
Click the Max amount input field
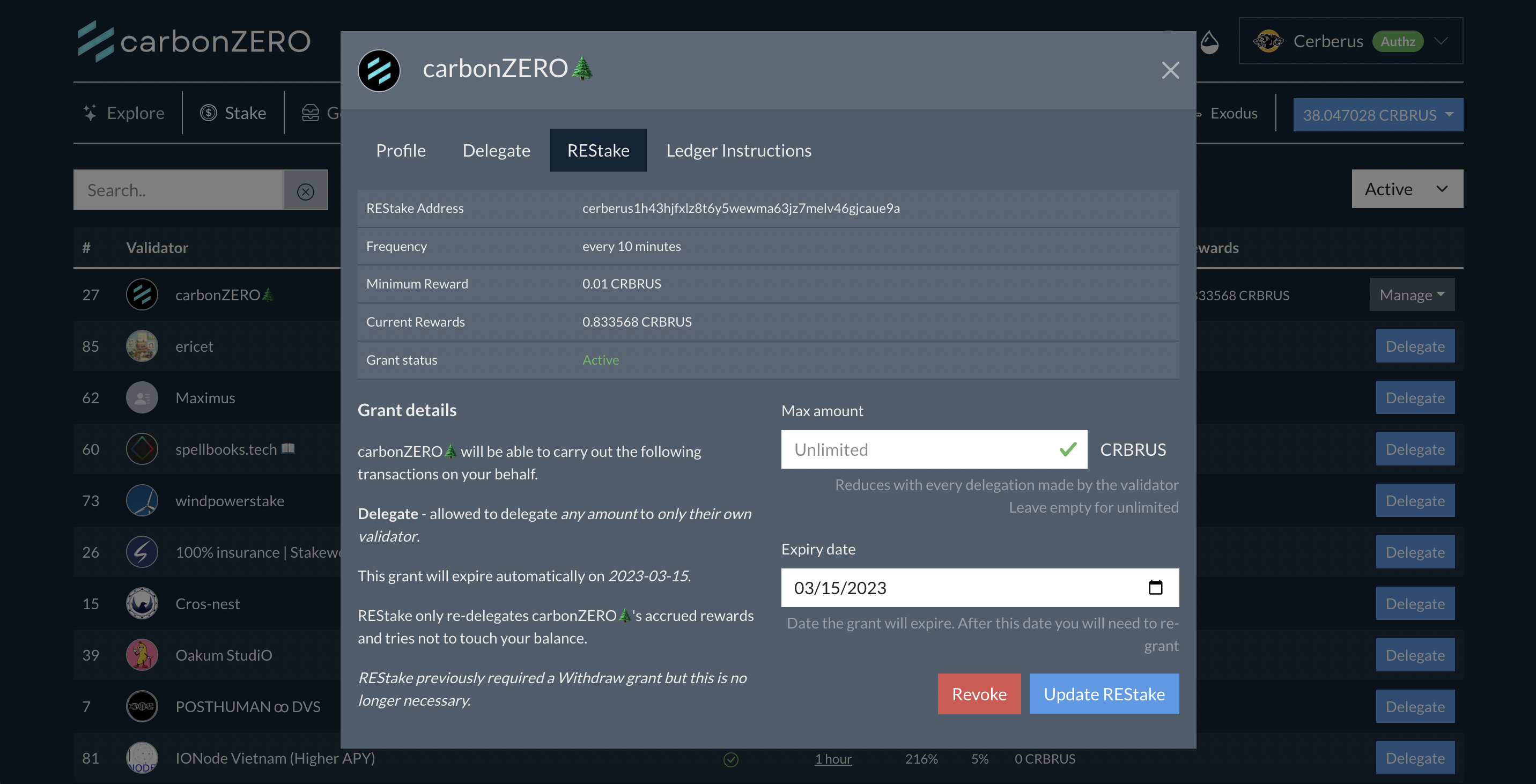tap(934, 449)
